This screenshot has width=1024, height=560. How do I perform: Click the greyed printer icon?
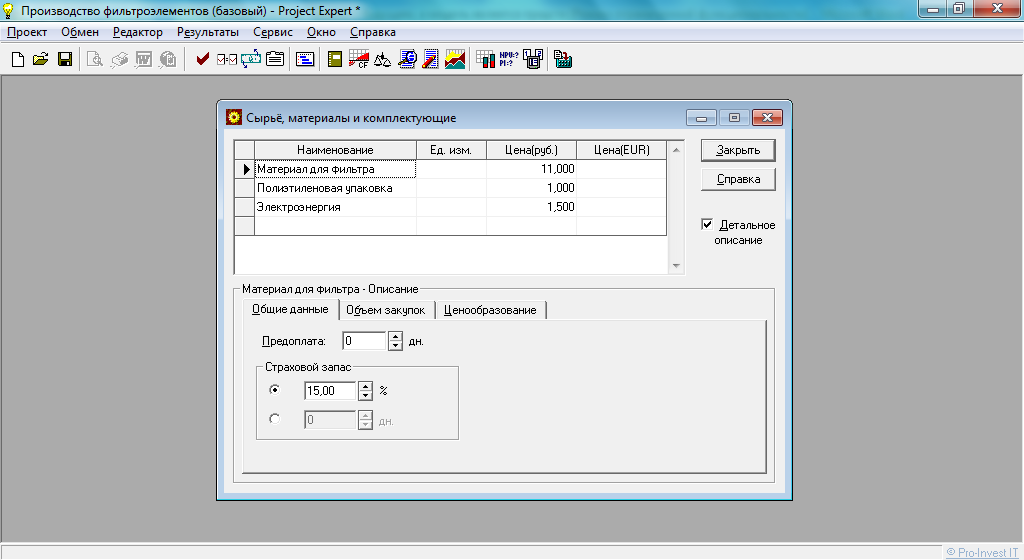click(119, 59)
